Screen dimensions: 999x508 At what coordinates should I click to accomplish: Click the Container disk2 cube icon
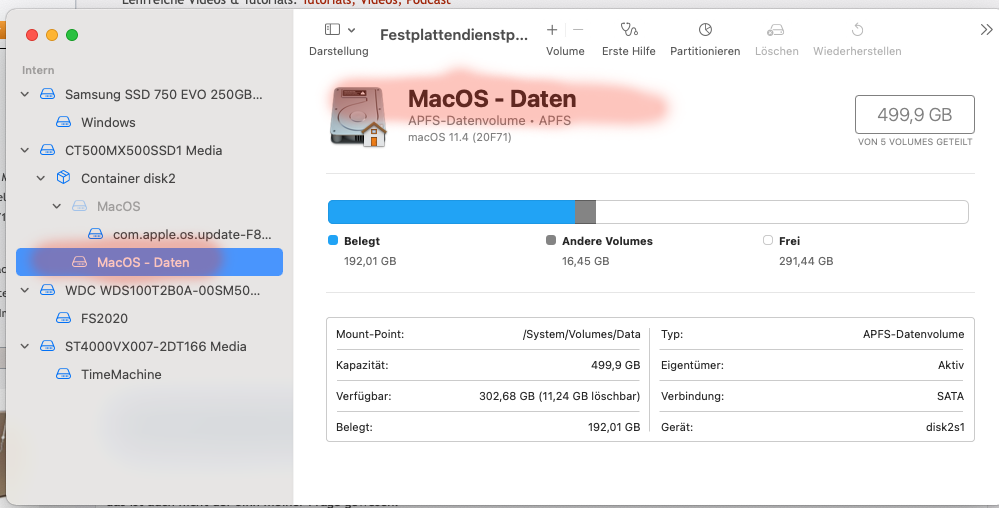(x=63, y=177)
